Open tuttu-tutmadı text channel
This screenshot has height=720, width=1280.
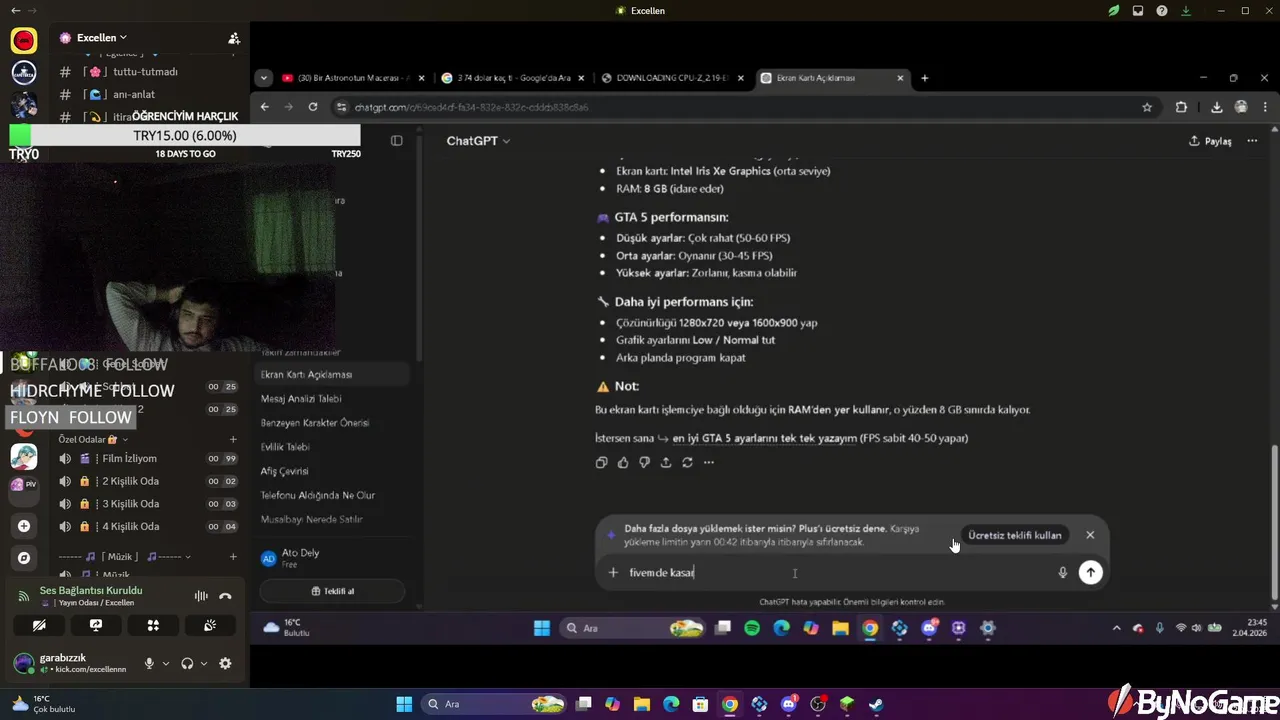(x=146, y=72)
